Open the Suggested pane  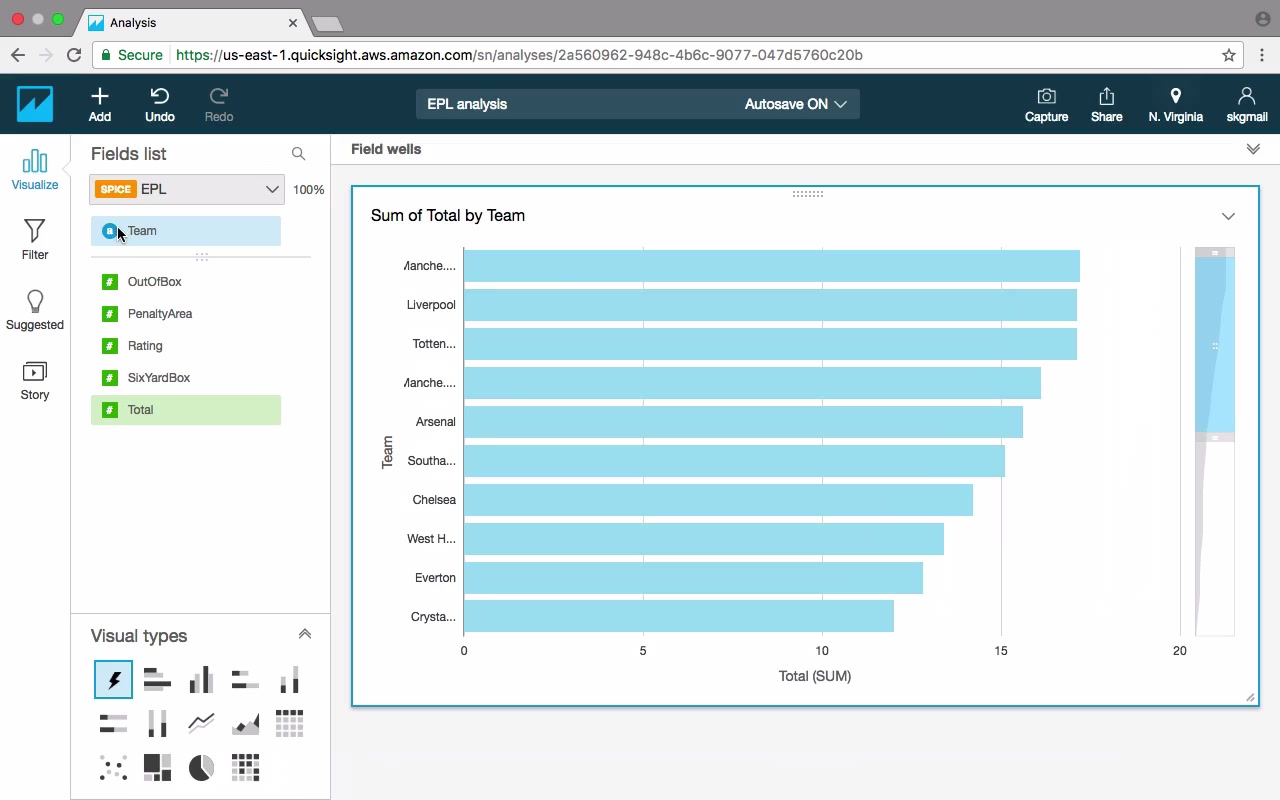pos(35,309)
